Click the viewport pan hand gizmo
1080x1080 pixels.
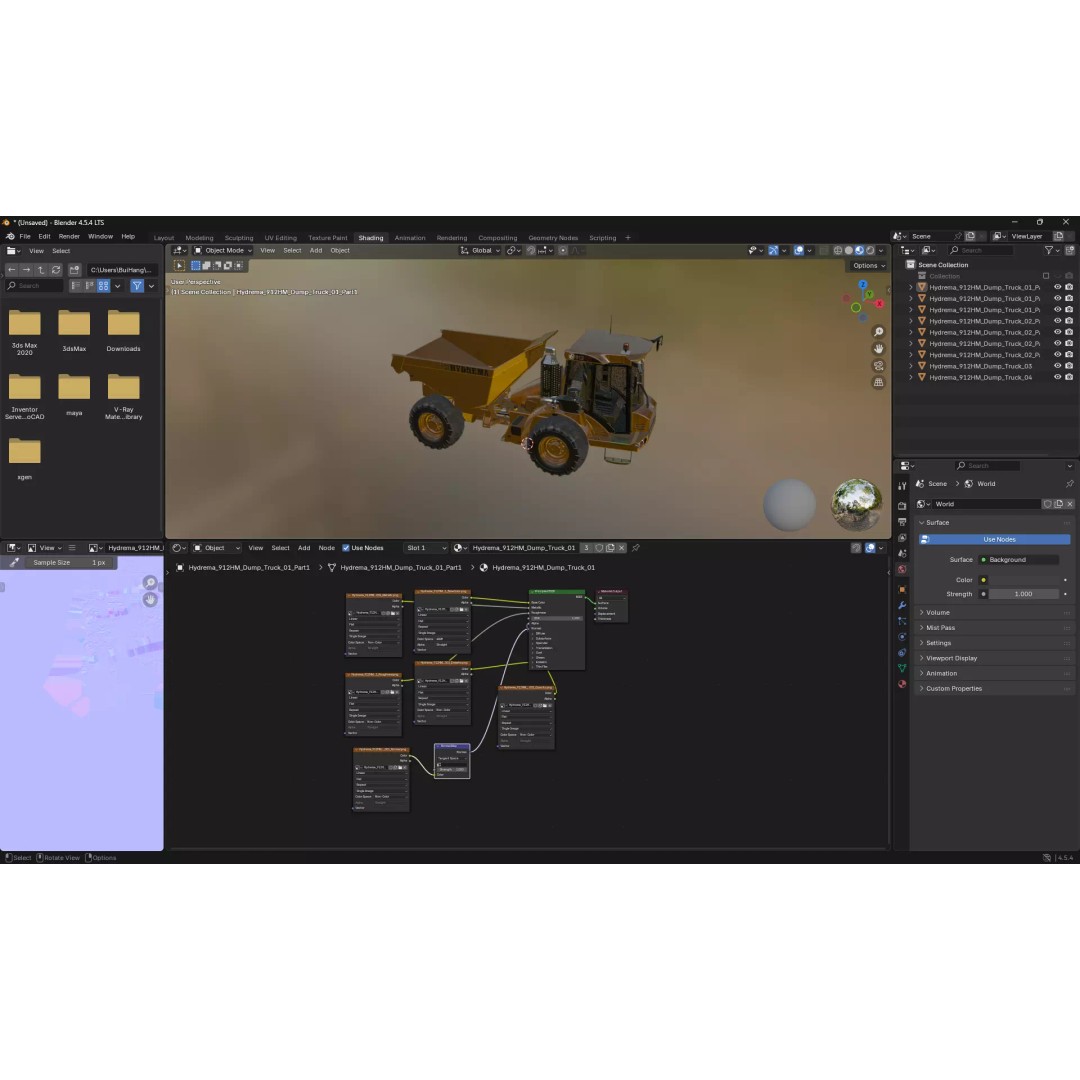[x=878, y=349]
